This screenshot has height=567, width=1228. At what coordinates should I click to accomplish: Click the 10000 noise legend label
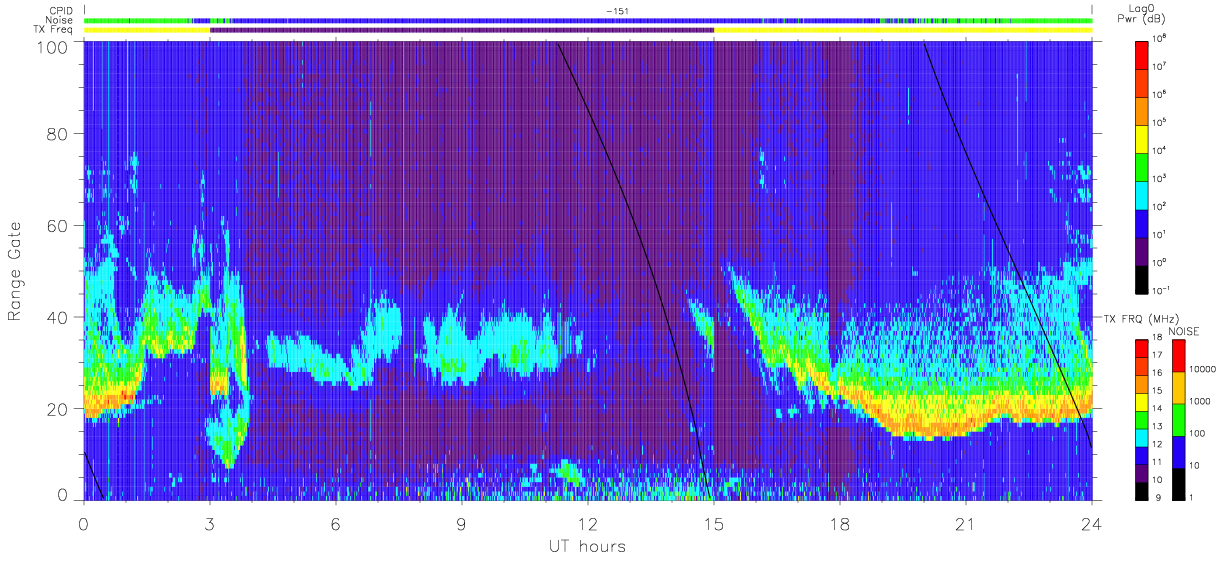[1202, 369]
